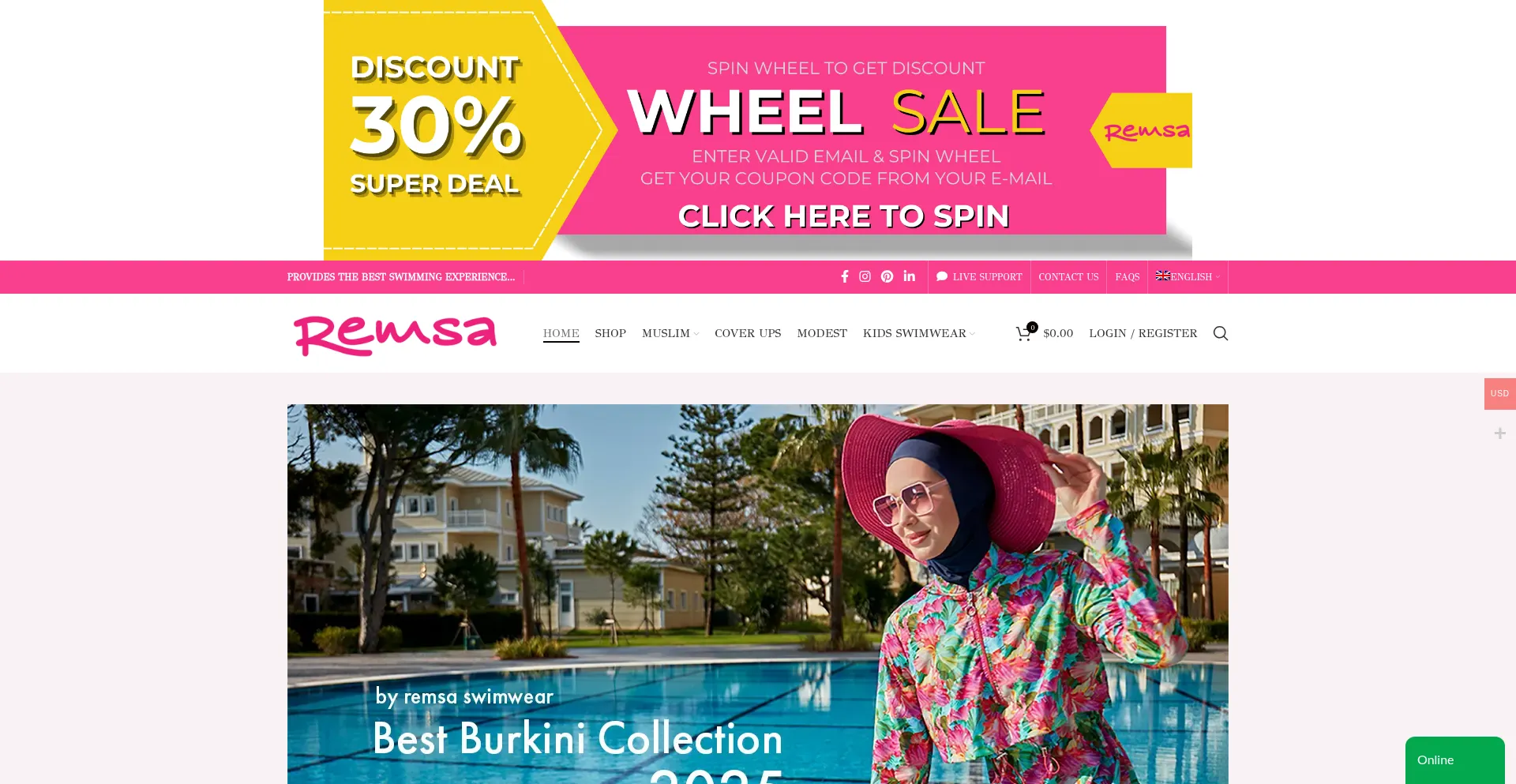Click the Login / Register link
Viewport: 1516px width, 784px height.
point(1143,333)
